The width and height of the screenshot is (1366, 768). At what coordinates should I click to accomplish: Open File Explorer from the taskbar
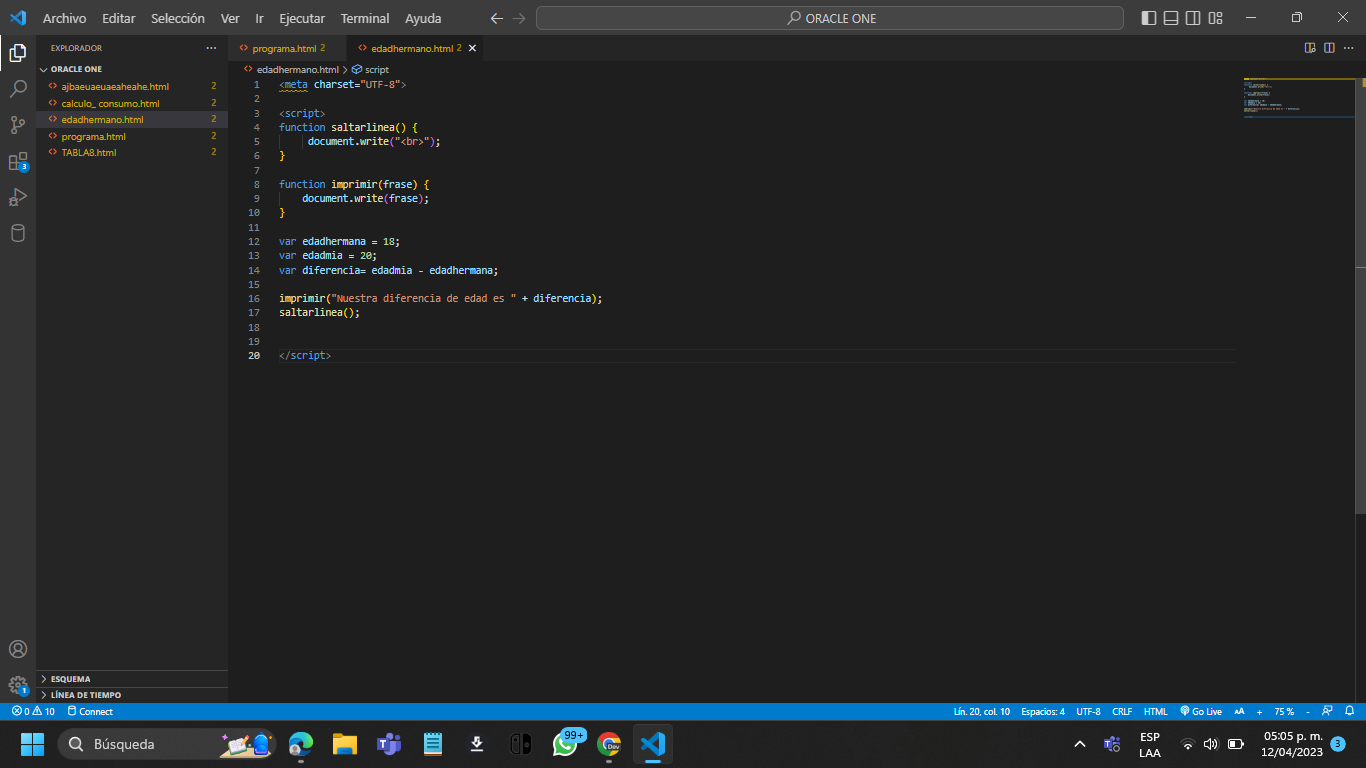coord(345,744)
